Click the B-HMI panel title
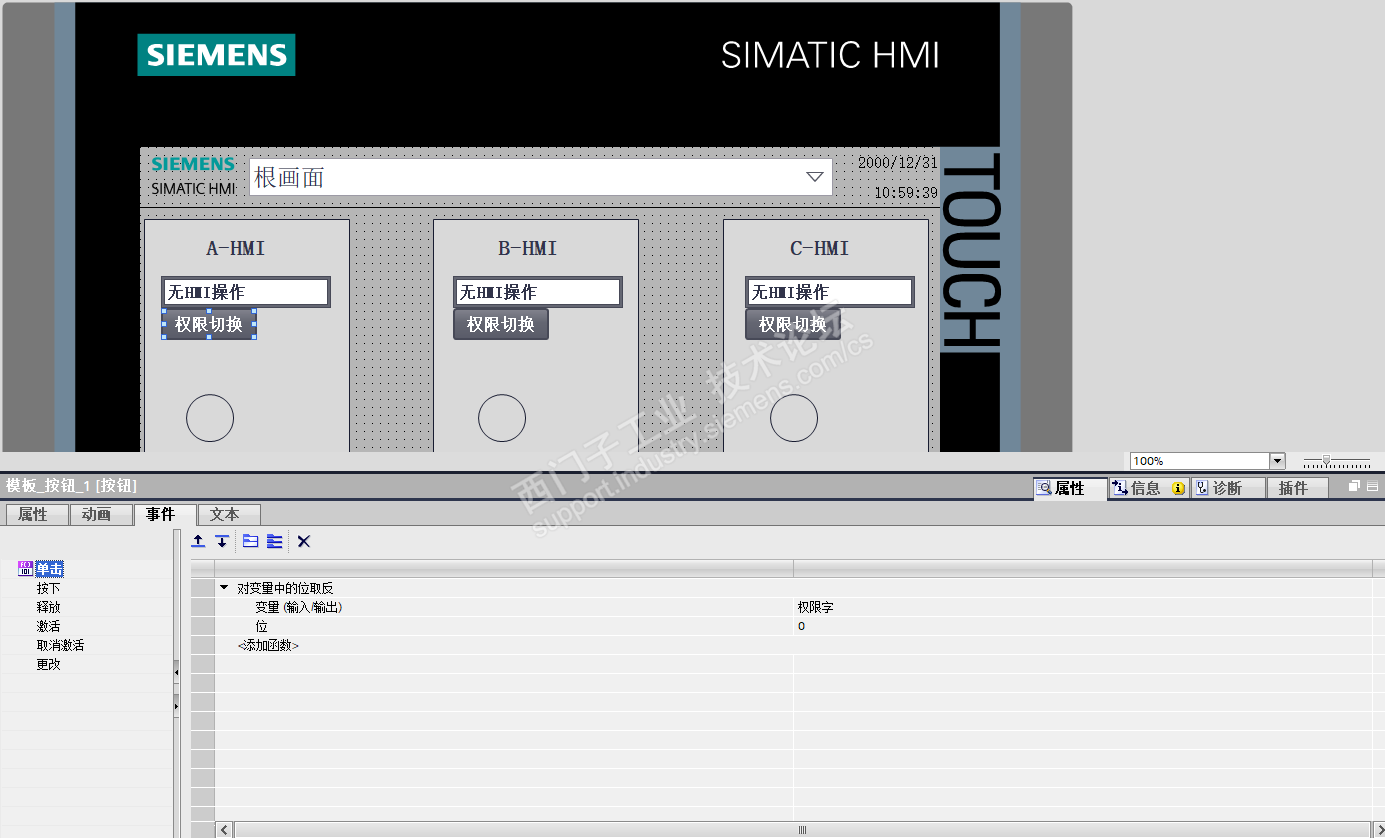 [528, 248]
